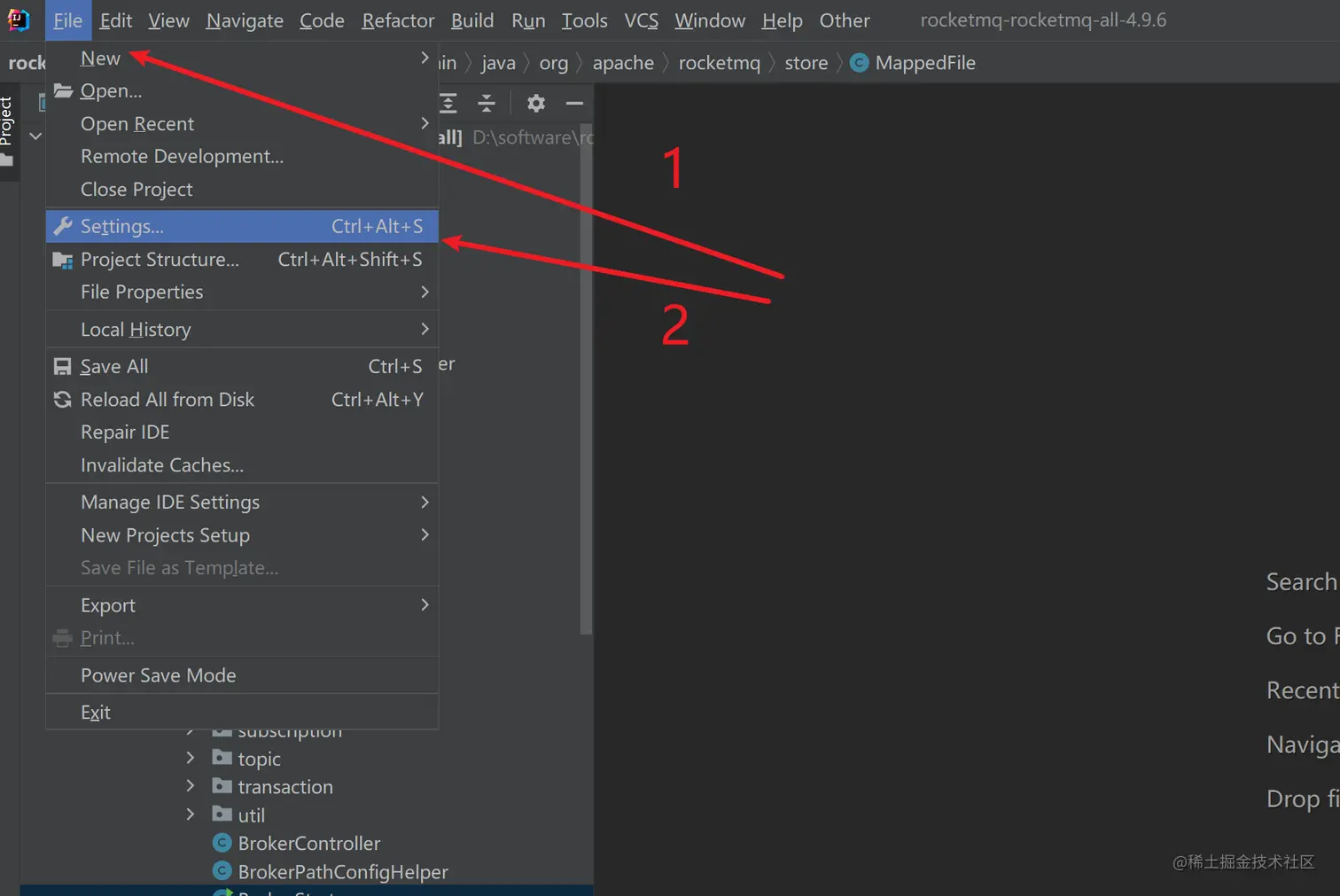Screen dimensions: 1340x896
Task: Select BrokerPathConfigHelper in project tree
Action: [343, 871]
